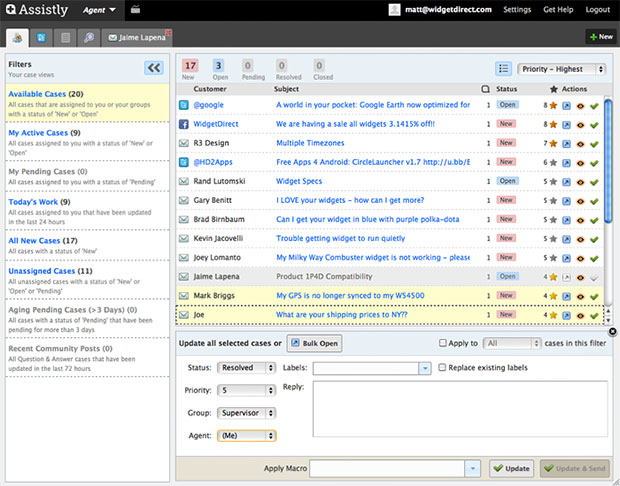The height and width of the screenshot is (486, 620).
Task: Open the WidgetDirect case with the blue arrow icon
Action: [567, 125]
